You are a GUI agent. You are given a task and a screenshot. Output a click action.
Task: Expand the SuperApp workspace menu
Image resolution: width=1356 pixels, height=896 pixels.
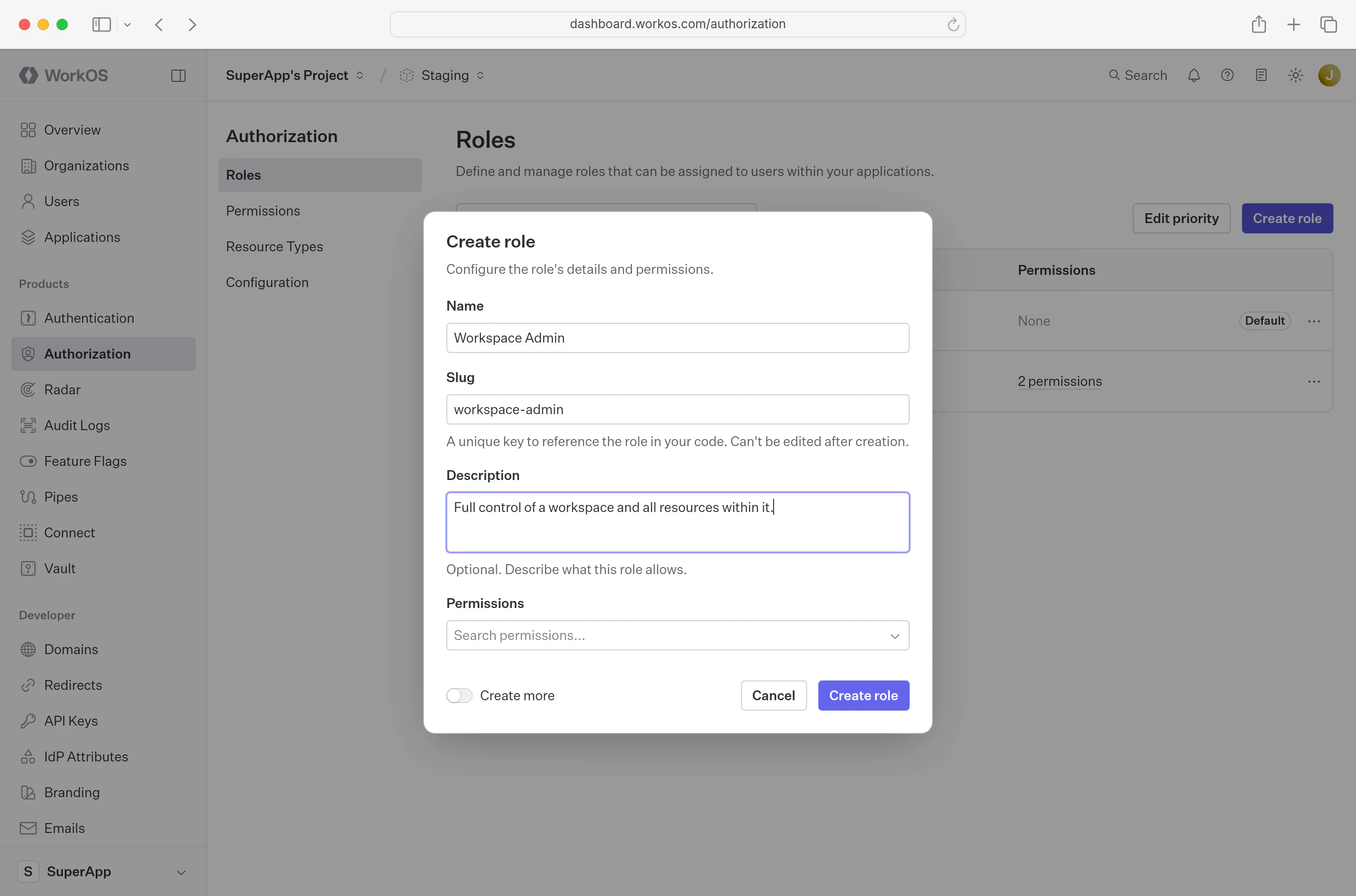click(x=103, y=872)
